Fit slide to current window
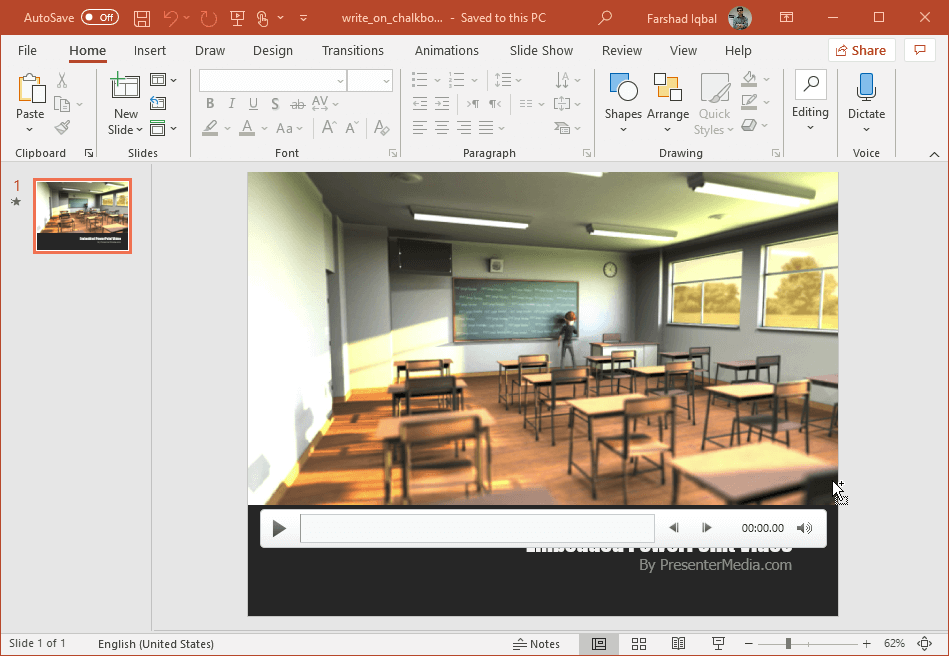The image size is (949, 656). 924,644
